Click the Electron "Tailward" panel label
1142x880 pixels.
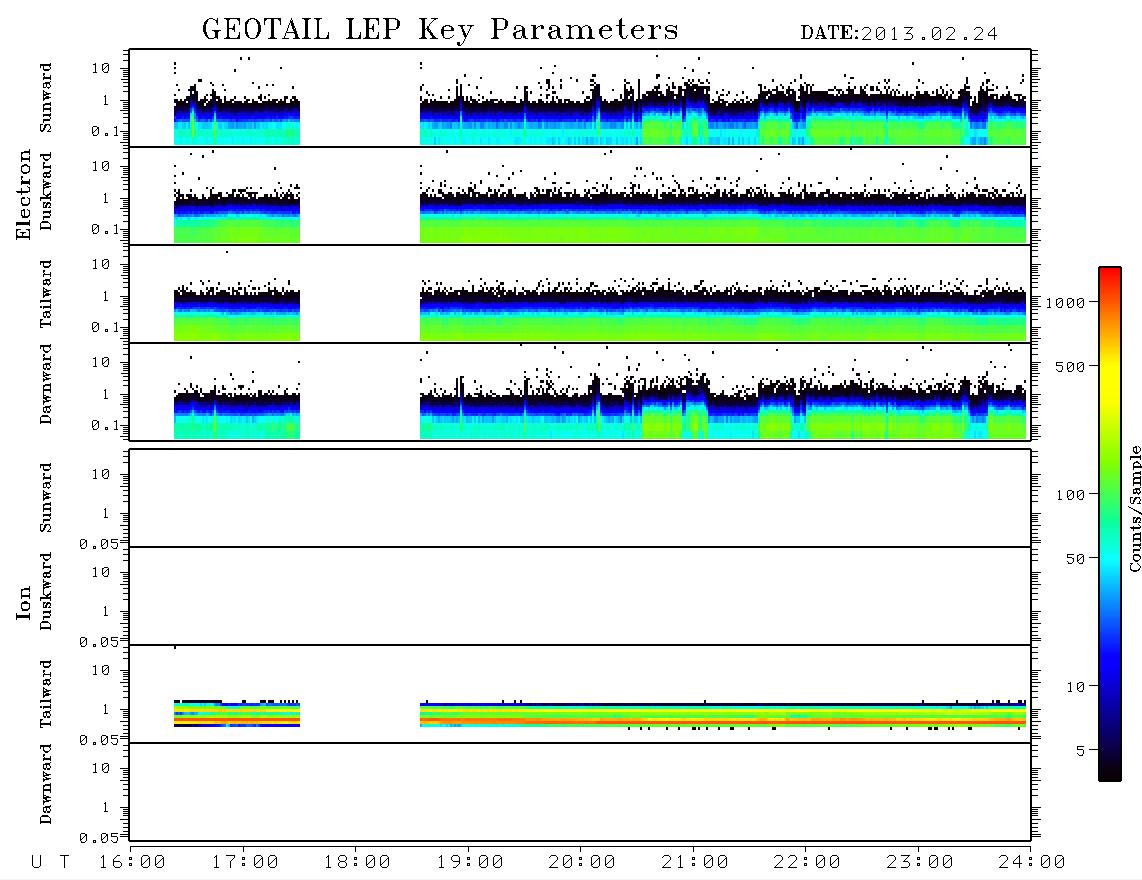pos(46,294)
